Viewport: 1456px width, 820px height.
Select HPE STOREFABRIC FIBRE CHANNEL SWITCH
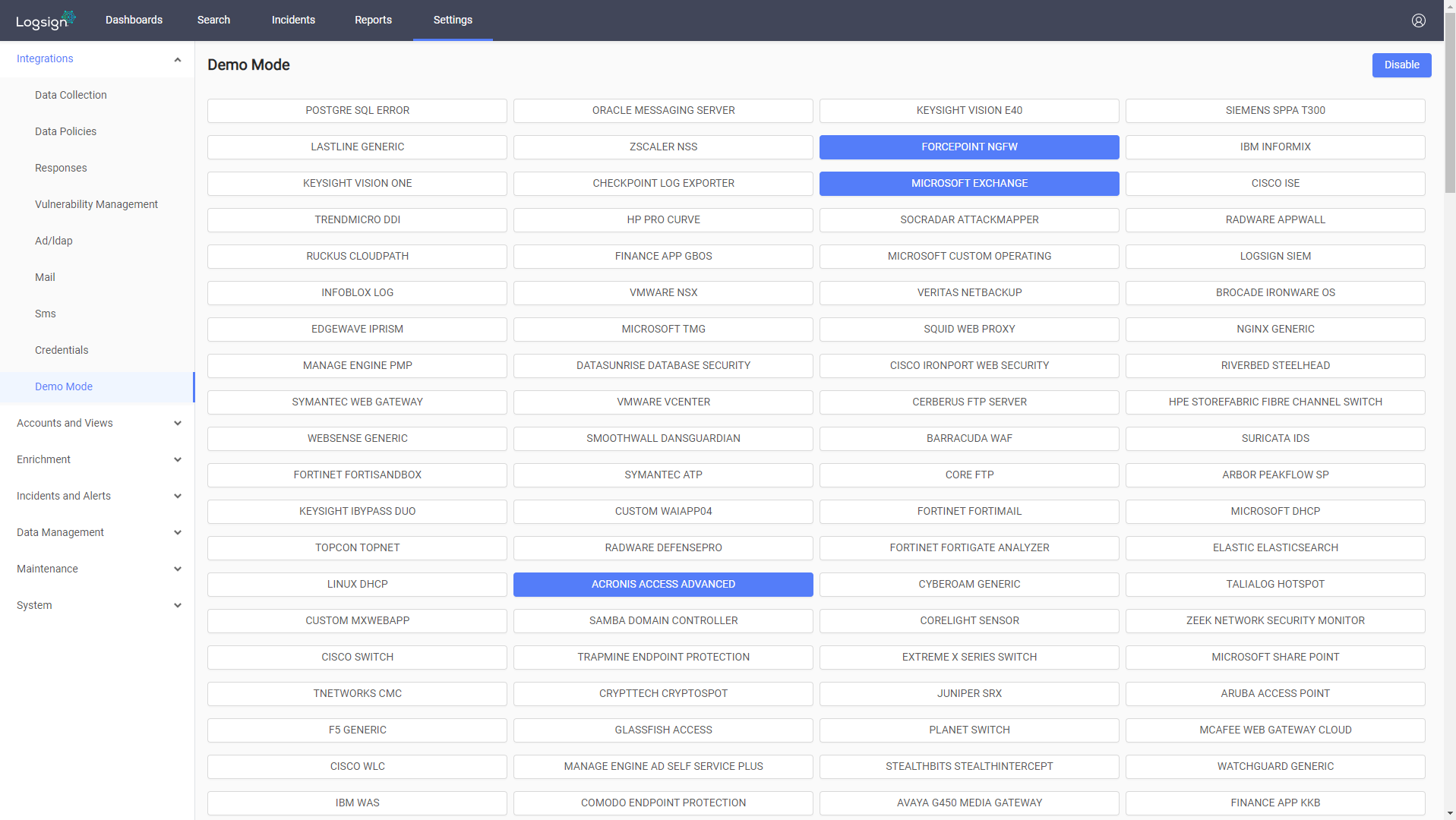[x=1275, y=402]
